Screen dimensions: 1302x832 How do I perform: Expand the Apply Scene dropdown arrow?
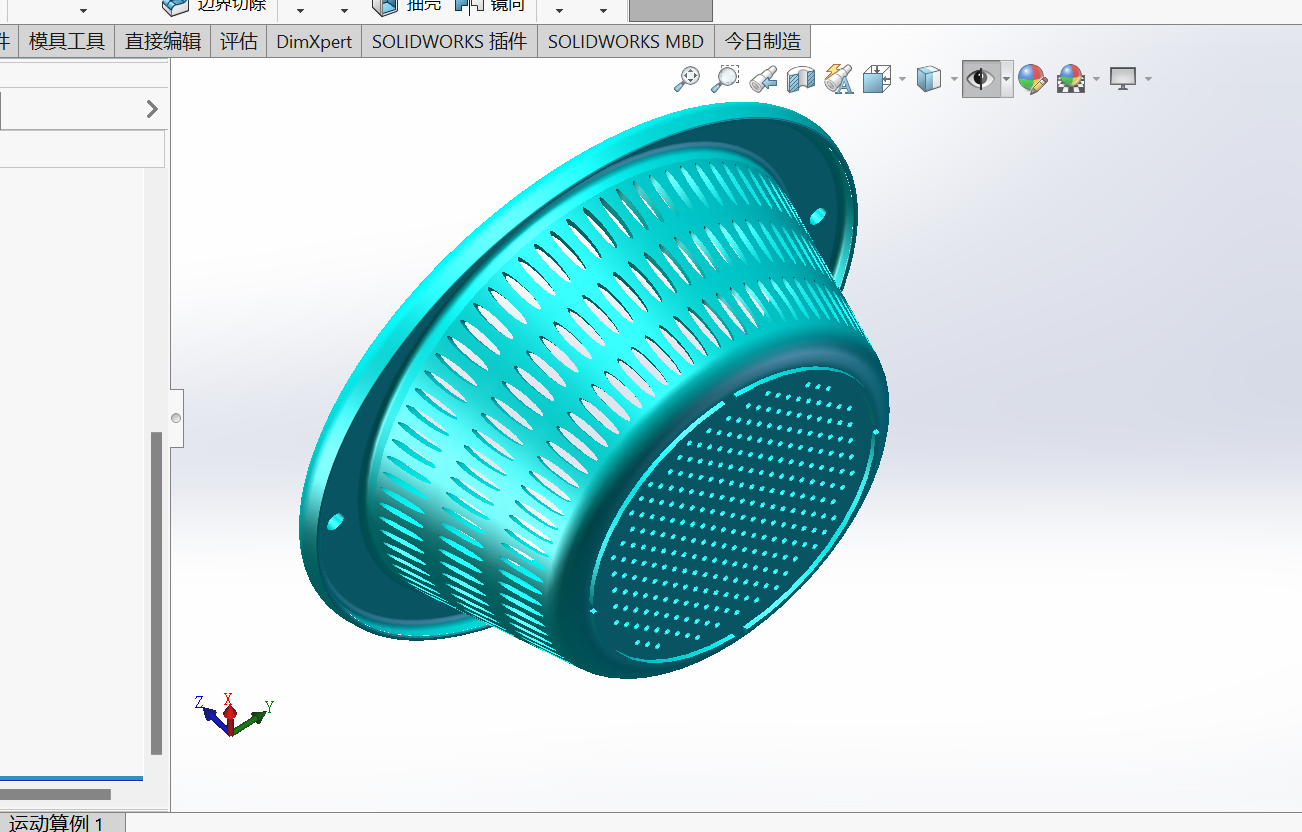pos(1097,79)
